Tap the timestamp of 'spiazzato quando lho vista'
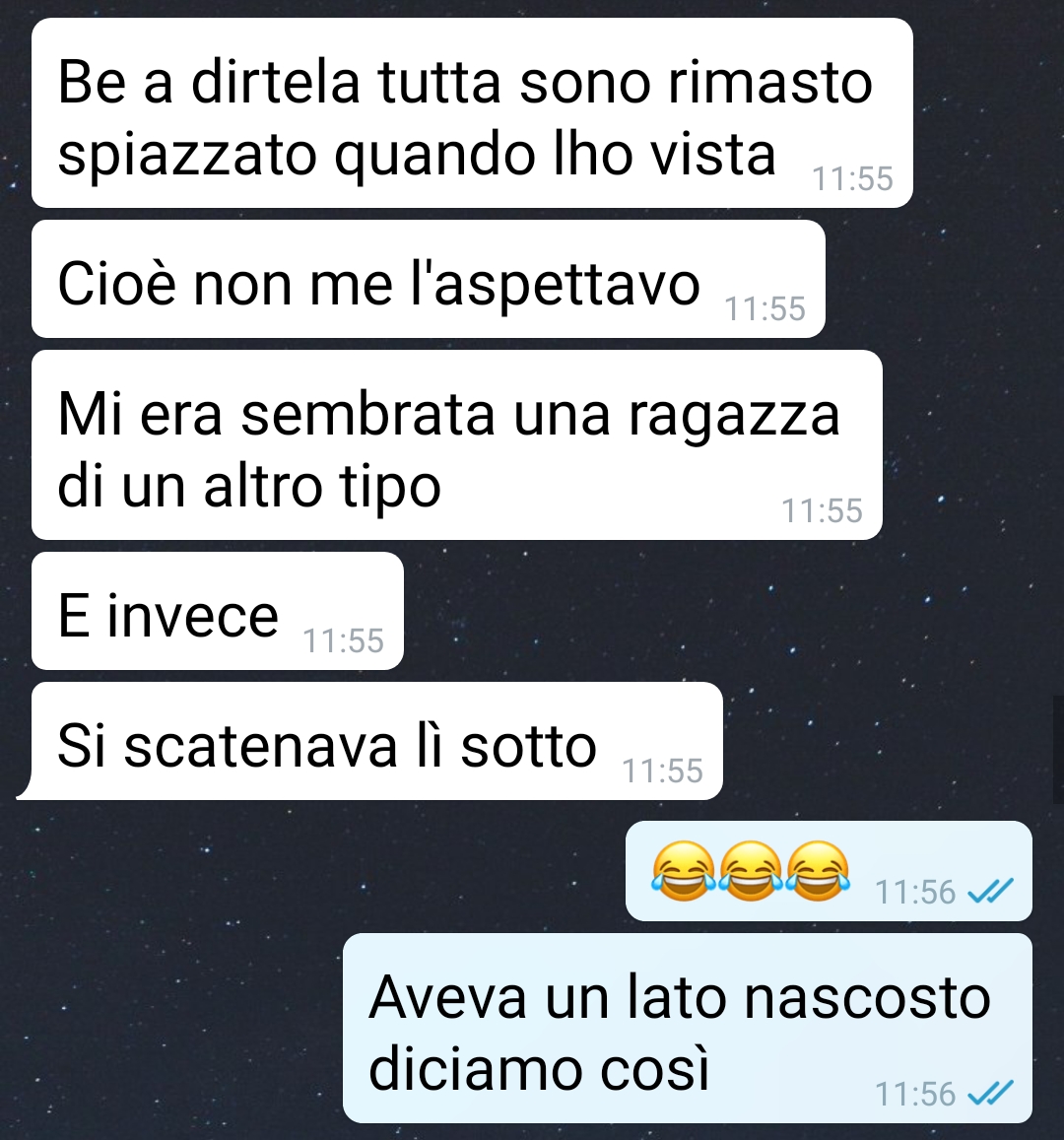This screenshot has height=1140, width=1064. click(852, 179)
